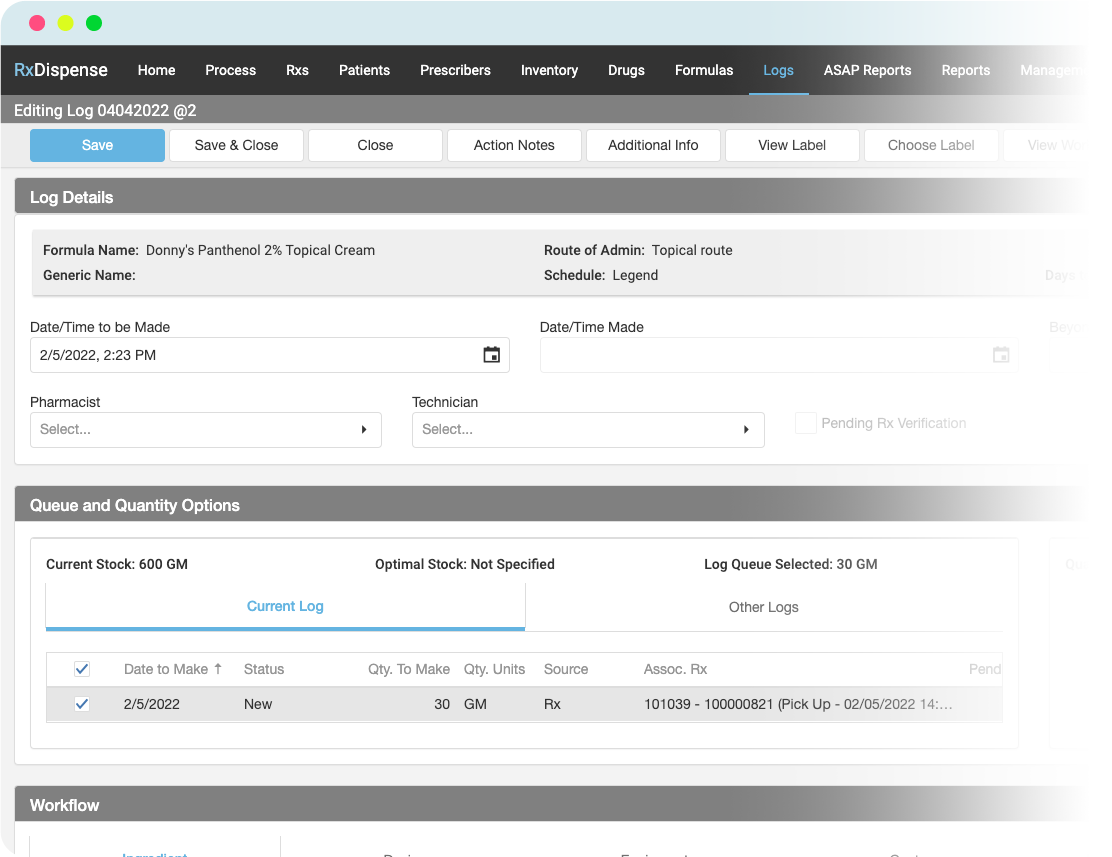Click the quantity cell showing 30
This screenshot has width=1112, height=857.
point(442,704)
